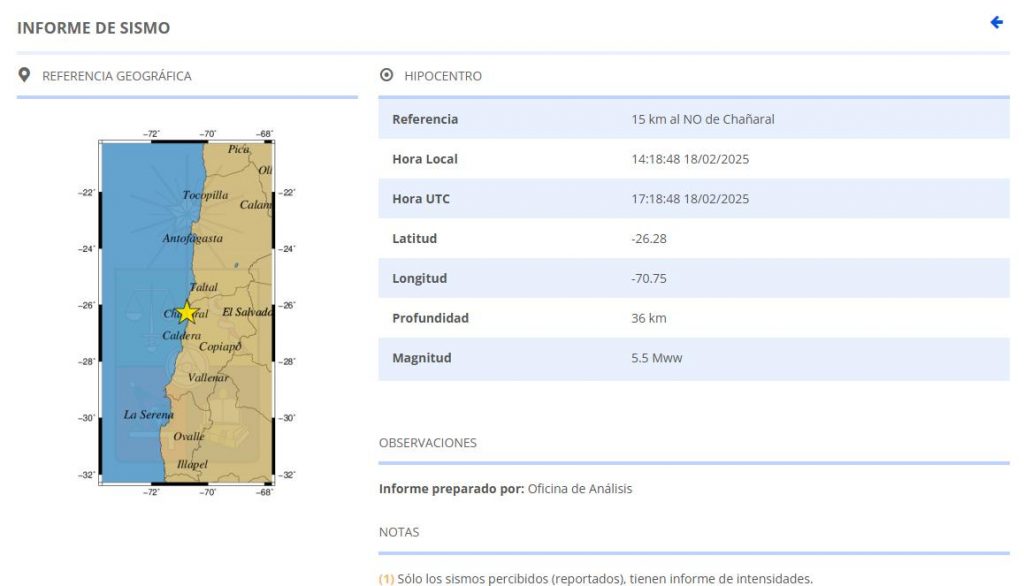Click the Profundidad value 36 km
Viewport: 1024px width, 586px height.
point(648,318)
